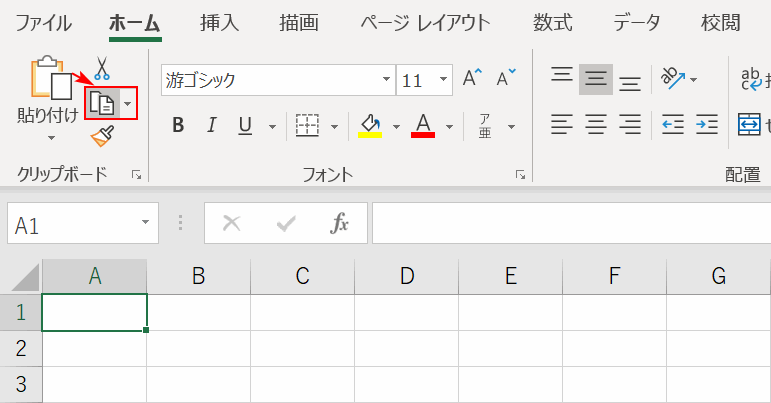Apply the cell borders icon
Image resolution: width=771 pixels, height=403 pixels.
tap(307, 126)
